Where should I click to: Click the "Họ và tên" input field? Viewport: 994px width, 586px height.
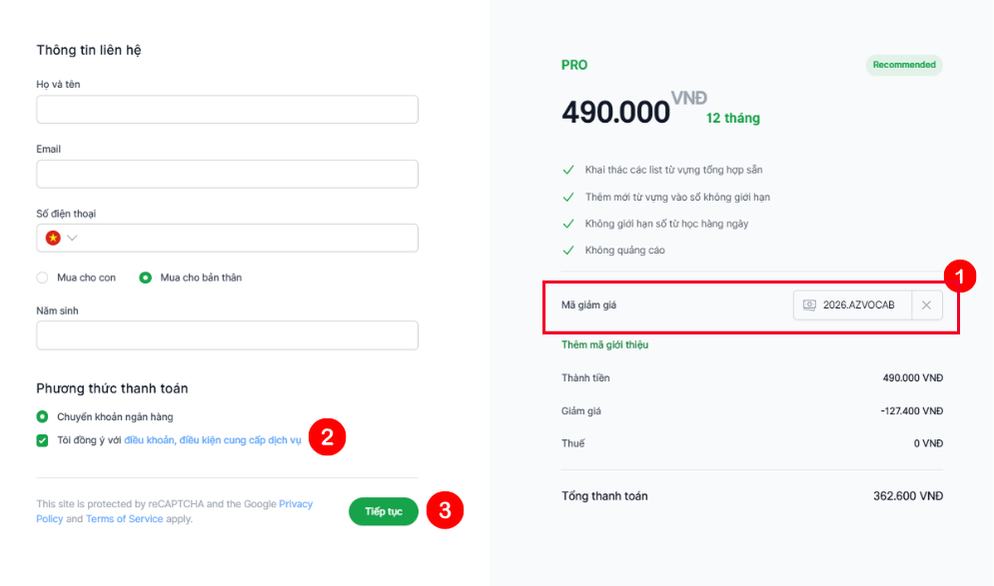pyautogui.click(x=227, y=109)
